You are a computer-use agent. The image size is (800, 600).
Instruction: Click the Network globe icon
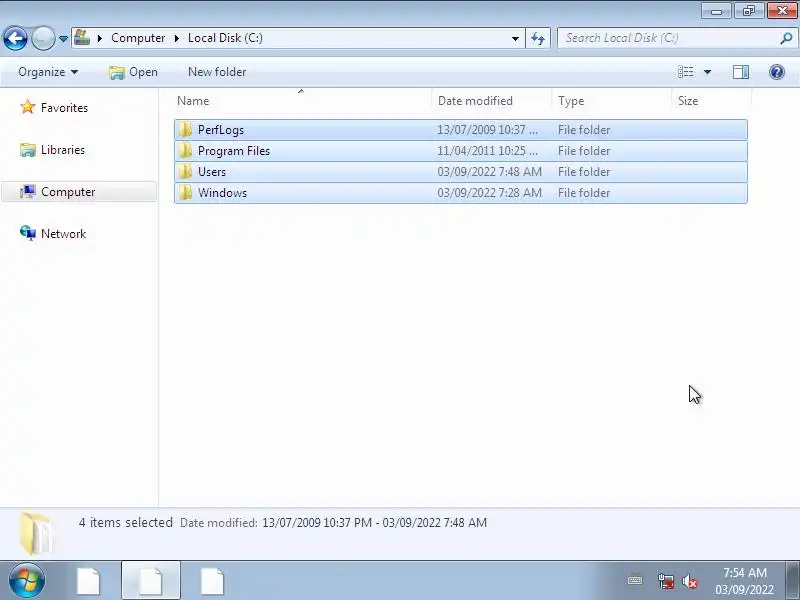(28, 233)
